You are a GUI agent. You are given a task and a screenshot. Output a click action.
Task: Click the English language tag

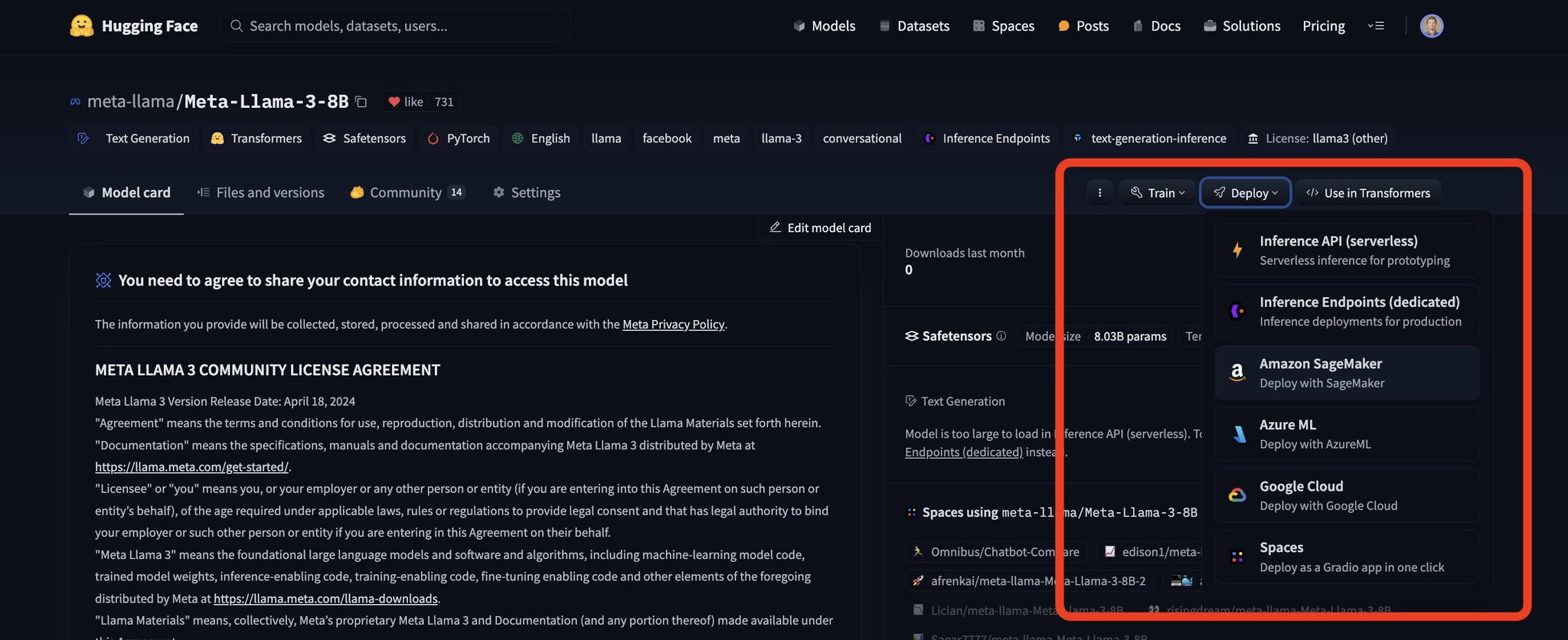tap(541, 139)
